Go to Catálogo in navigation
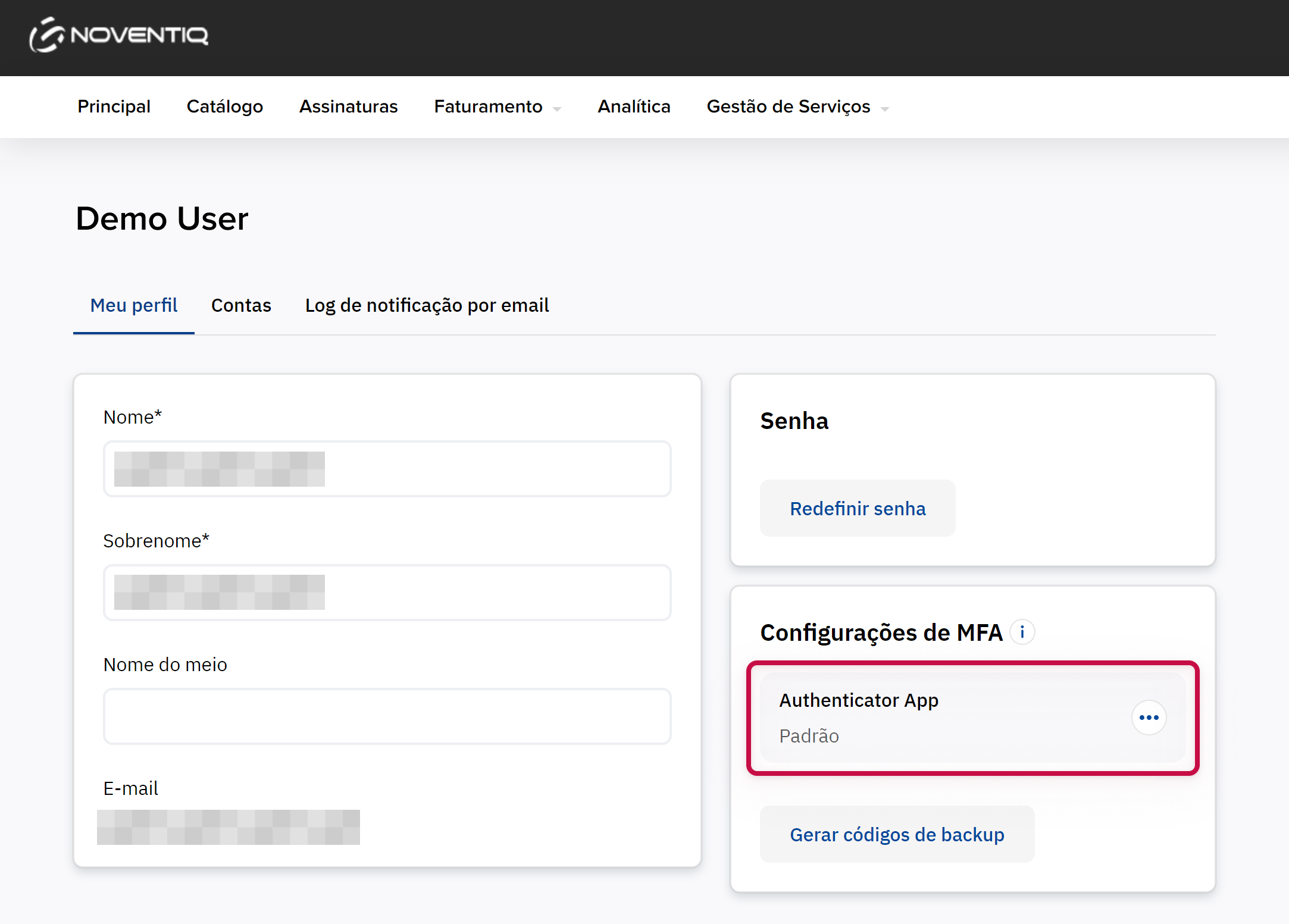 [x=224, y=107]
